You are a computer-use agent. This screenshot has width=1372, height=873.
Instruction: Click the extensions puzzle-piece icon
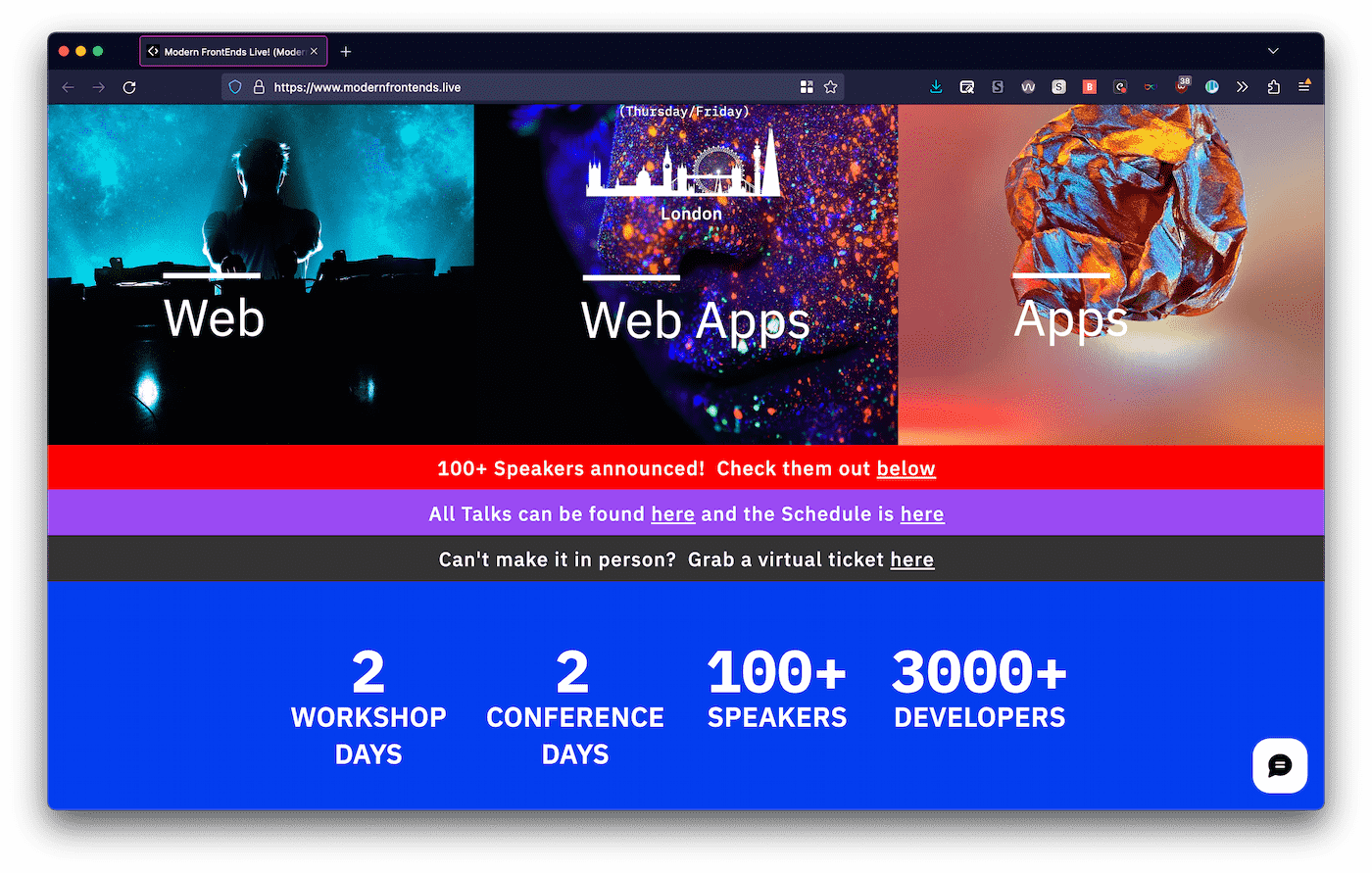coord(1273,86)
